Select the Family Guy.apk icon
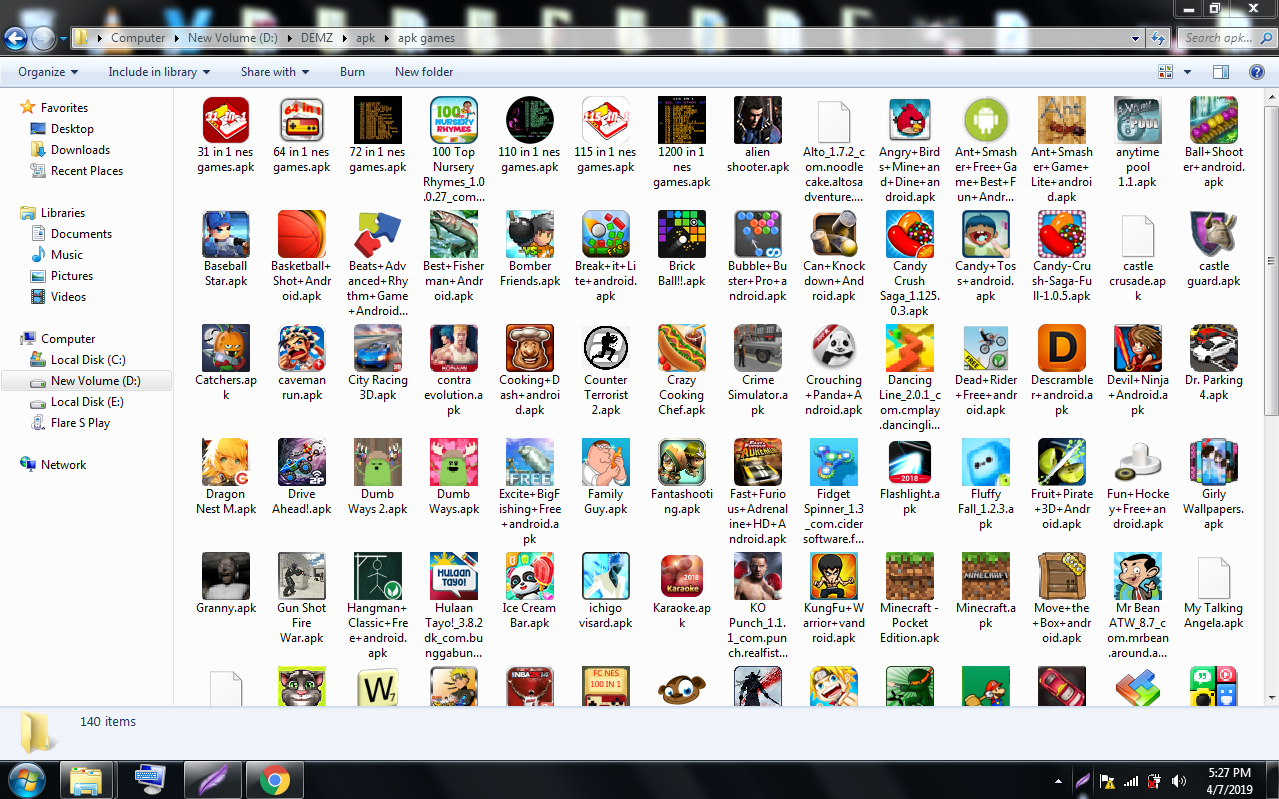This screenshot has height=799, width=1279. click(605, 462)
